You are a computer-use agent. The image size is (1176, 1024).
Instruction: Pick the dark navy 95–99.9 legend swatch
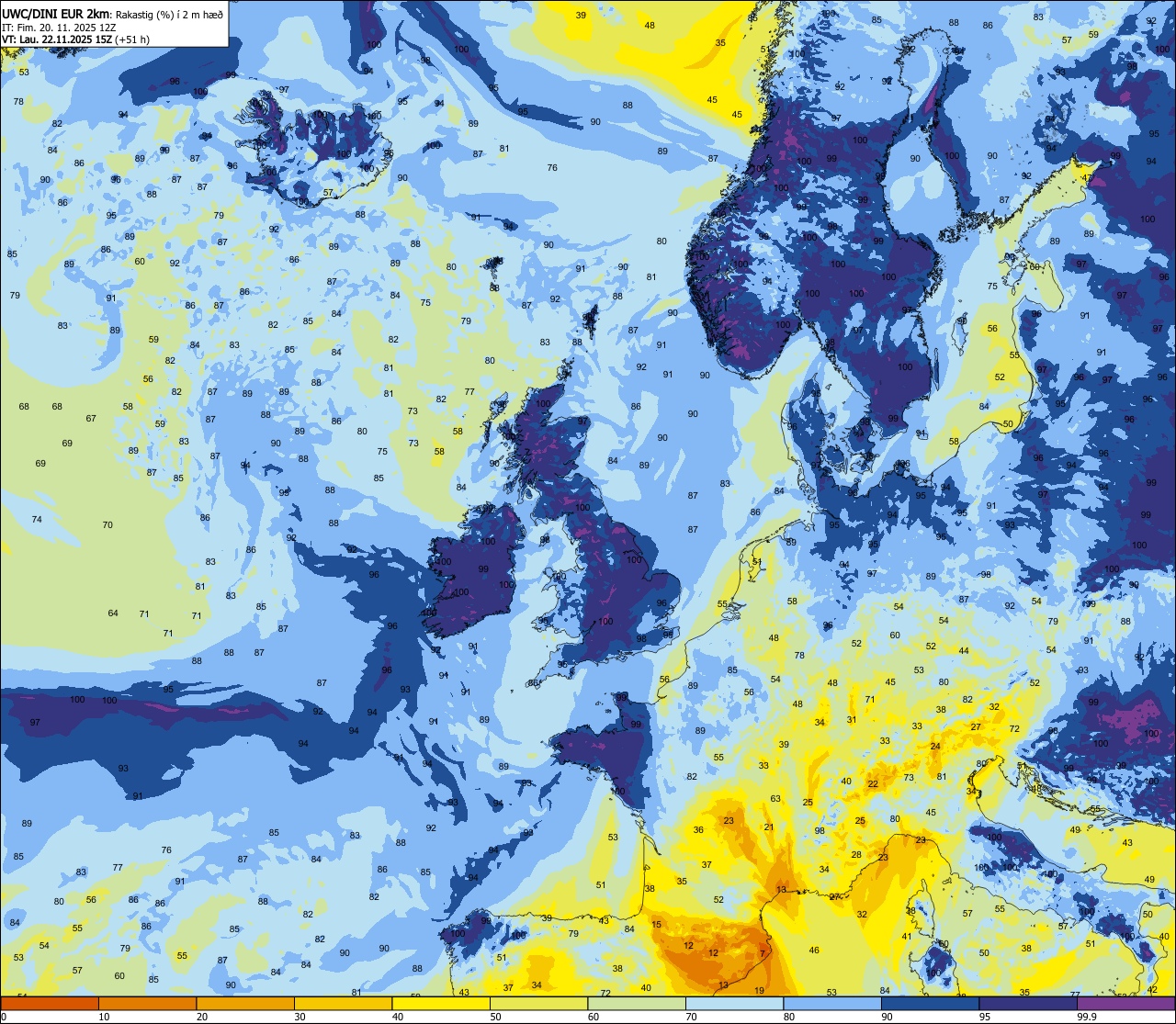(x=1028, y=1003)
